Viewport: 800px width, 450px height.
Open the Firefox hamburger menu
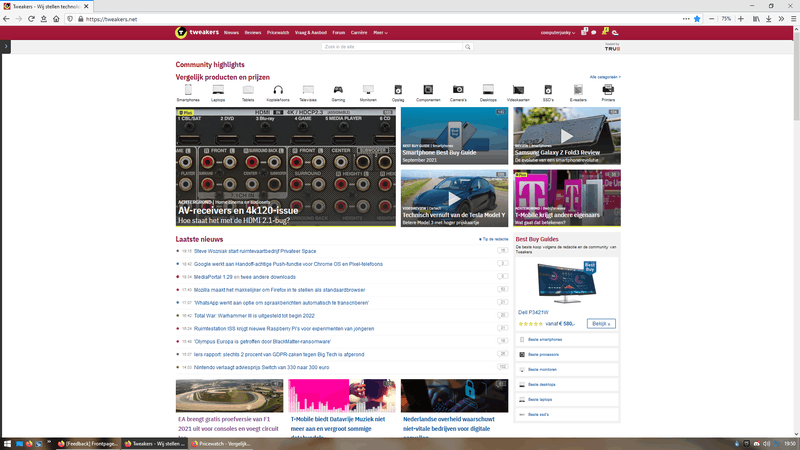793,19
